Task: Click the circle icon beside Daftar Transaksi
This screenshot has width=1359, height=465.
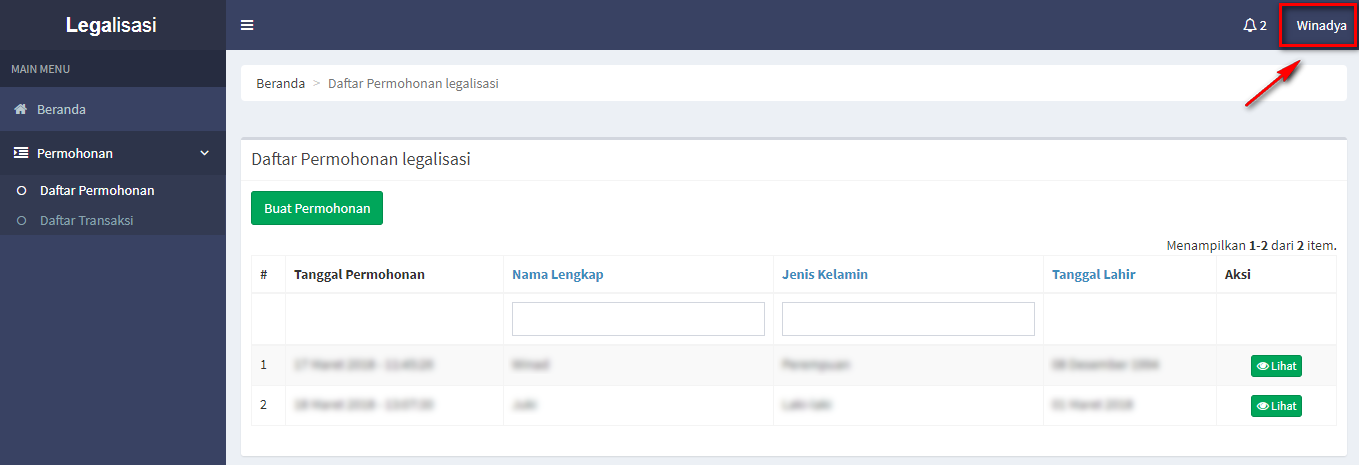Action: coord(22,221)
